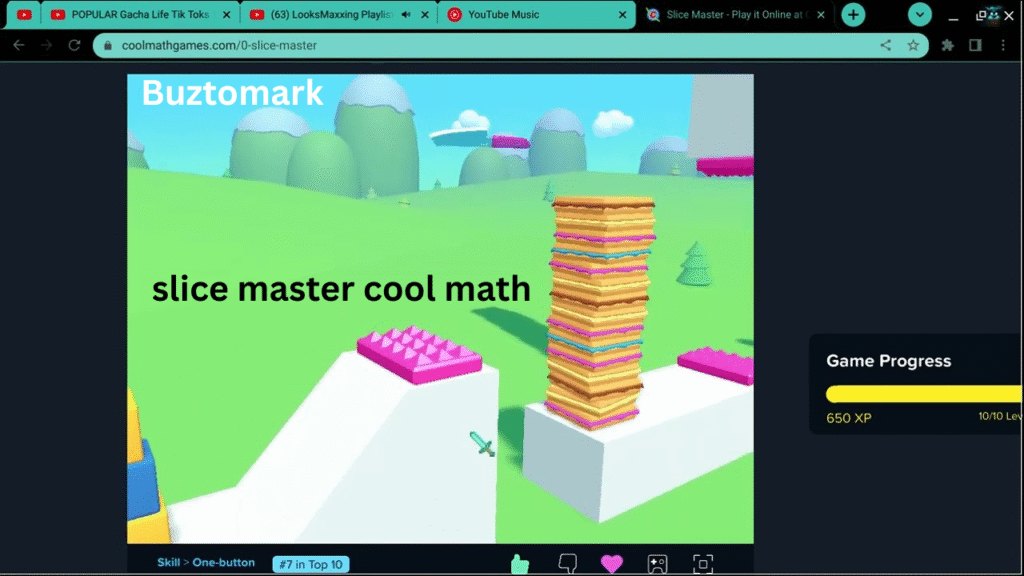Click the Game Progress heading
Screen dimensions: 1024x576
[888, 361]
